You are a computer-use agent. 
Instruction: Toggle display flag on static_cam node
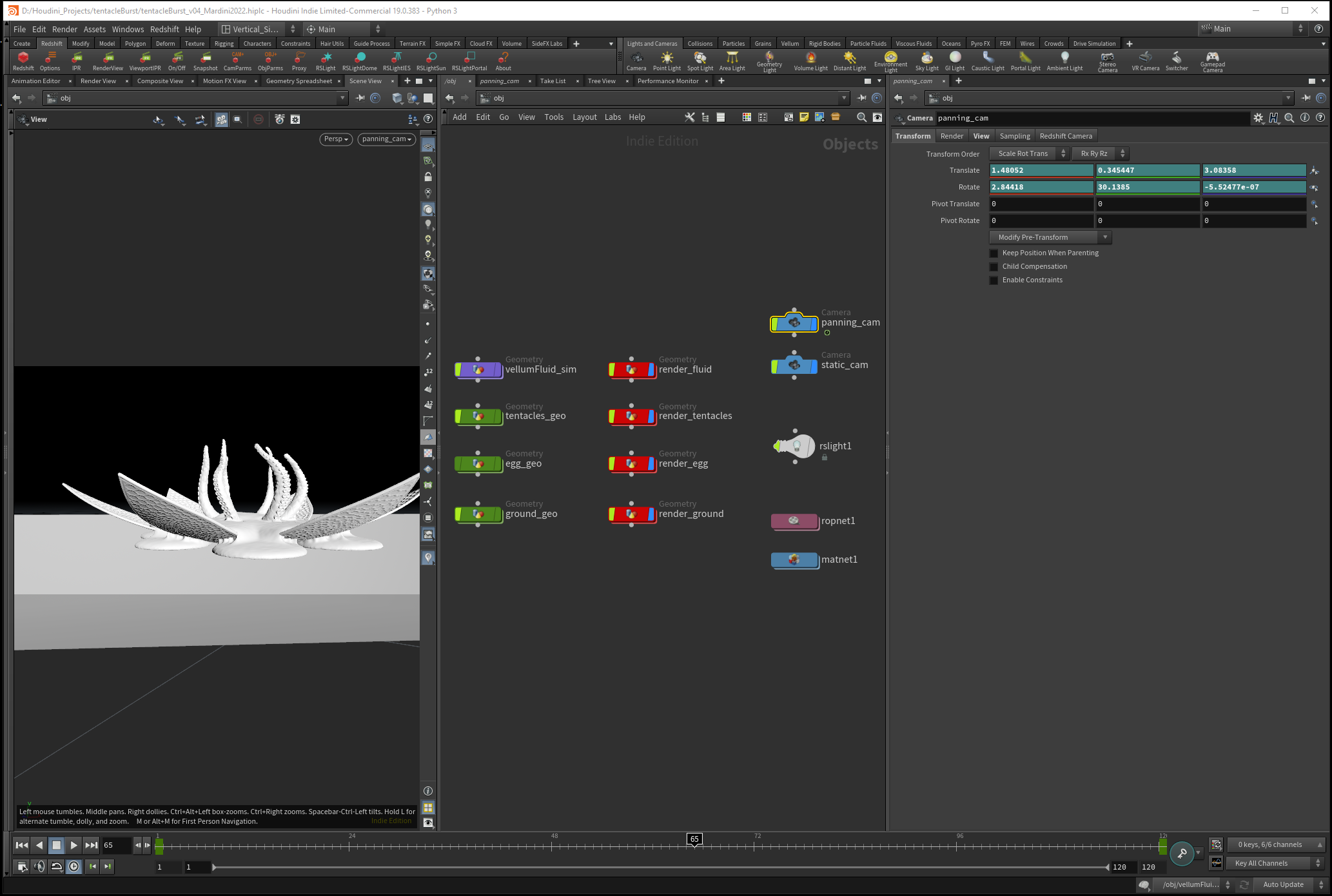tap(814, 365)
